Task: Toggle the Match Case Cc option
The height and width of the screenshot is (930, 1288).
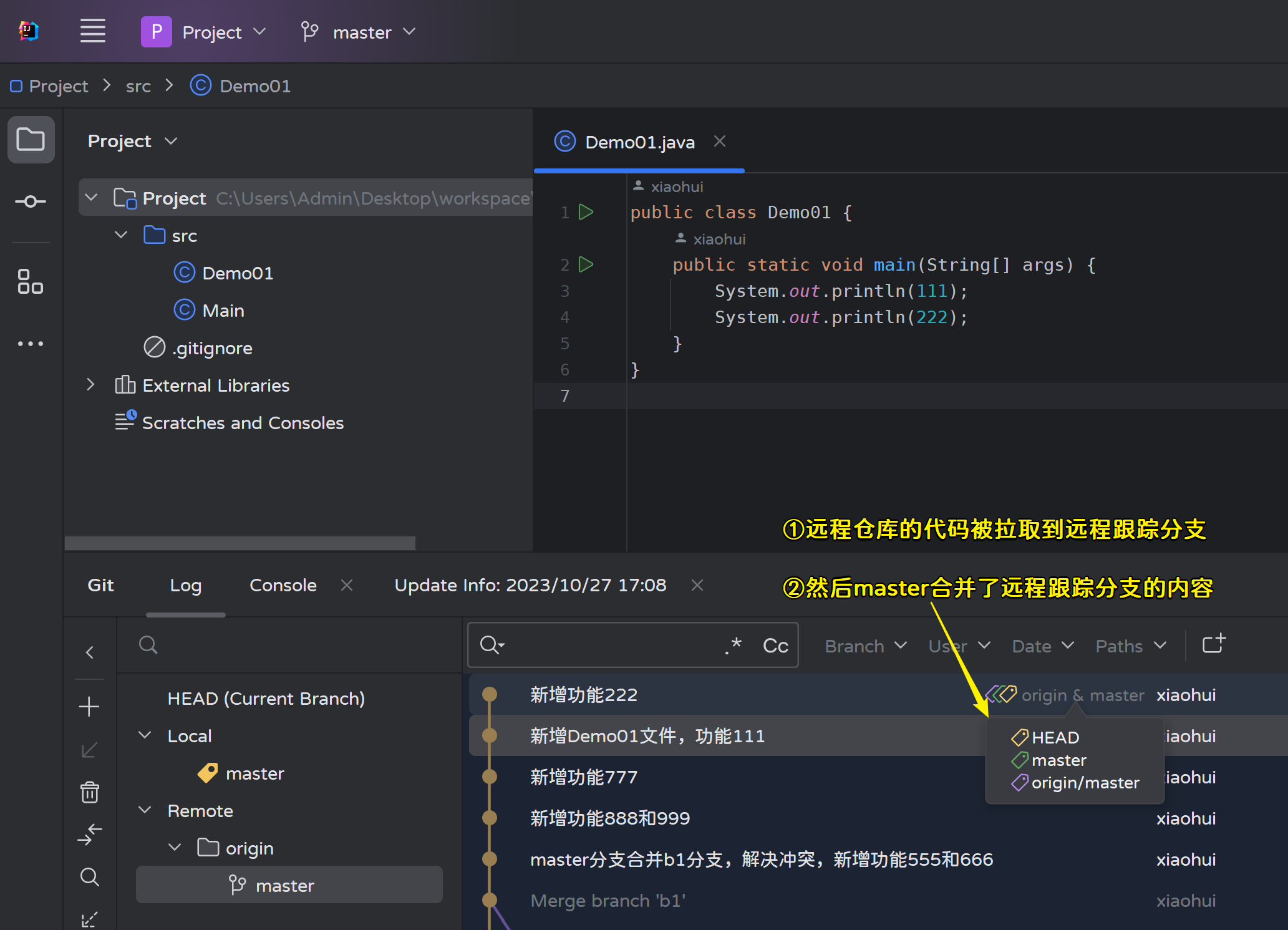Action: [x=775, y=646]
